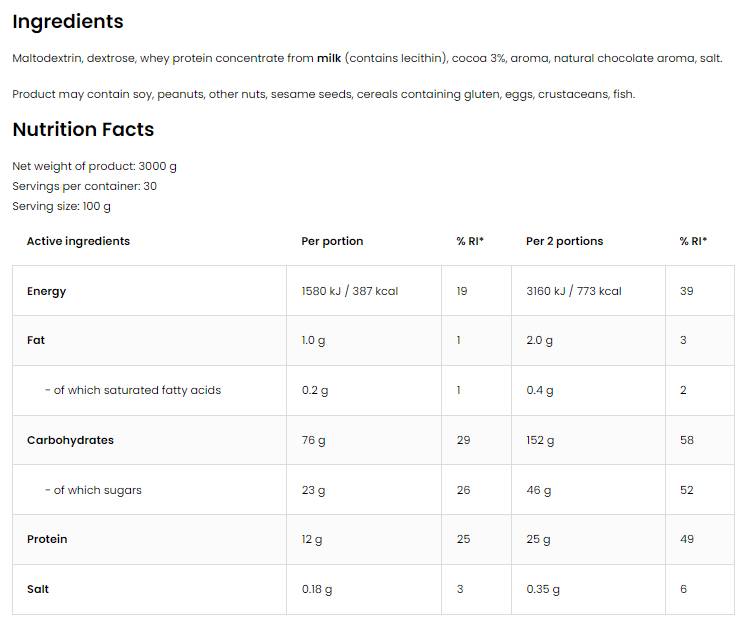Click the allergen warning sentence about soy

click(323, 94)
